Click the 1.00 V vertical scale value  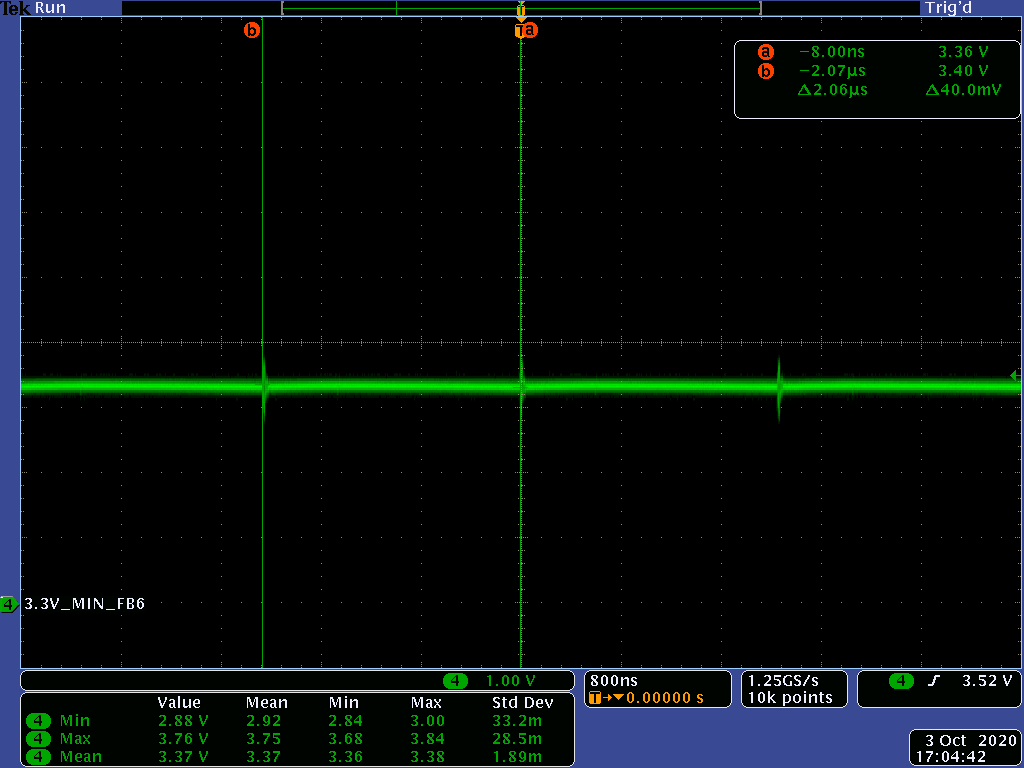(511, 681)
